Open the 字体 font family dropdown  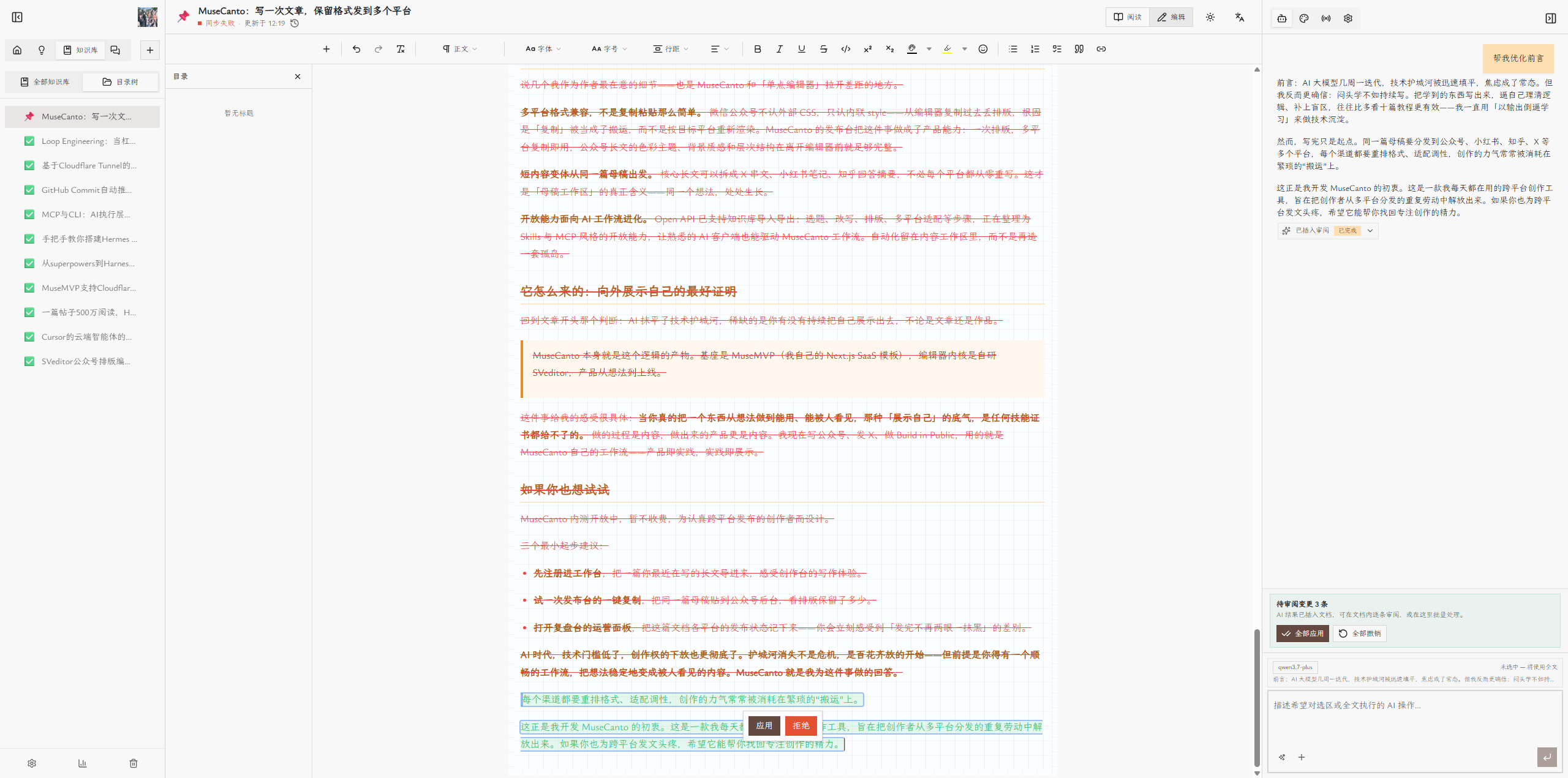pyautogui.click(x=543, y=49)
